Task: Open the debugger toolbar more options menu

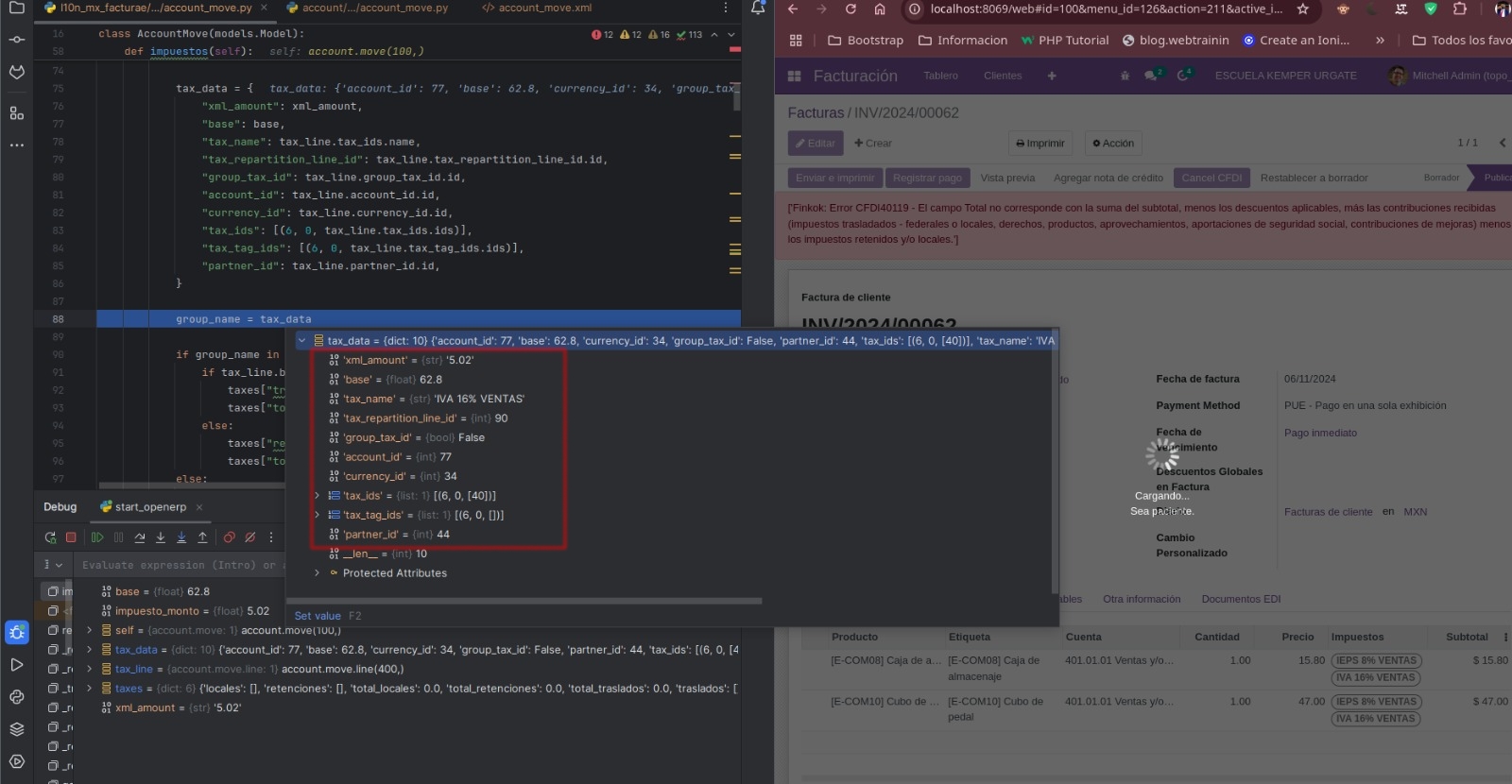Action: 271,537
